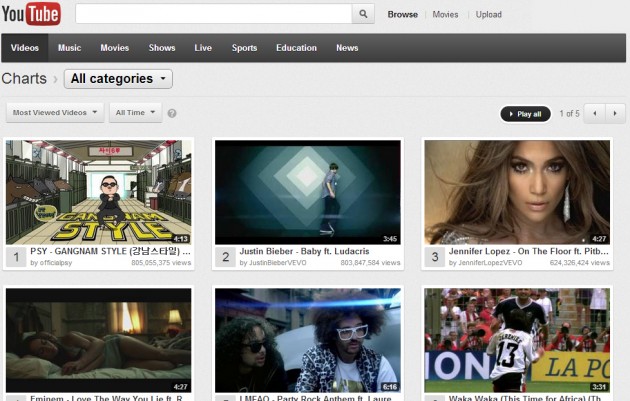Click title Justin Bieber - Baby ft. Ludacris
Screen dimensions: 630x401
304,252
